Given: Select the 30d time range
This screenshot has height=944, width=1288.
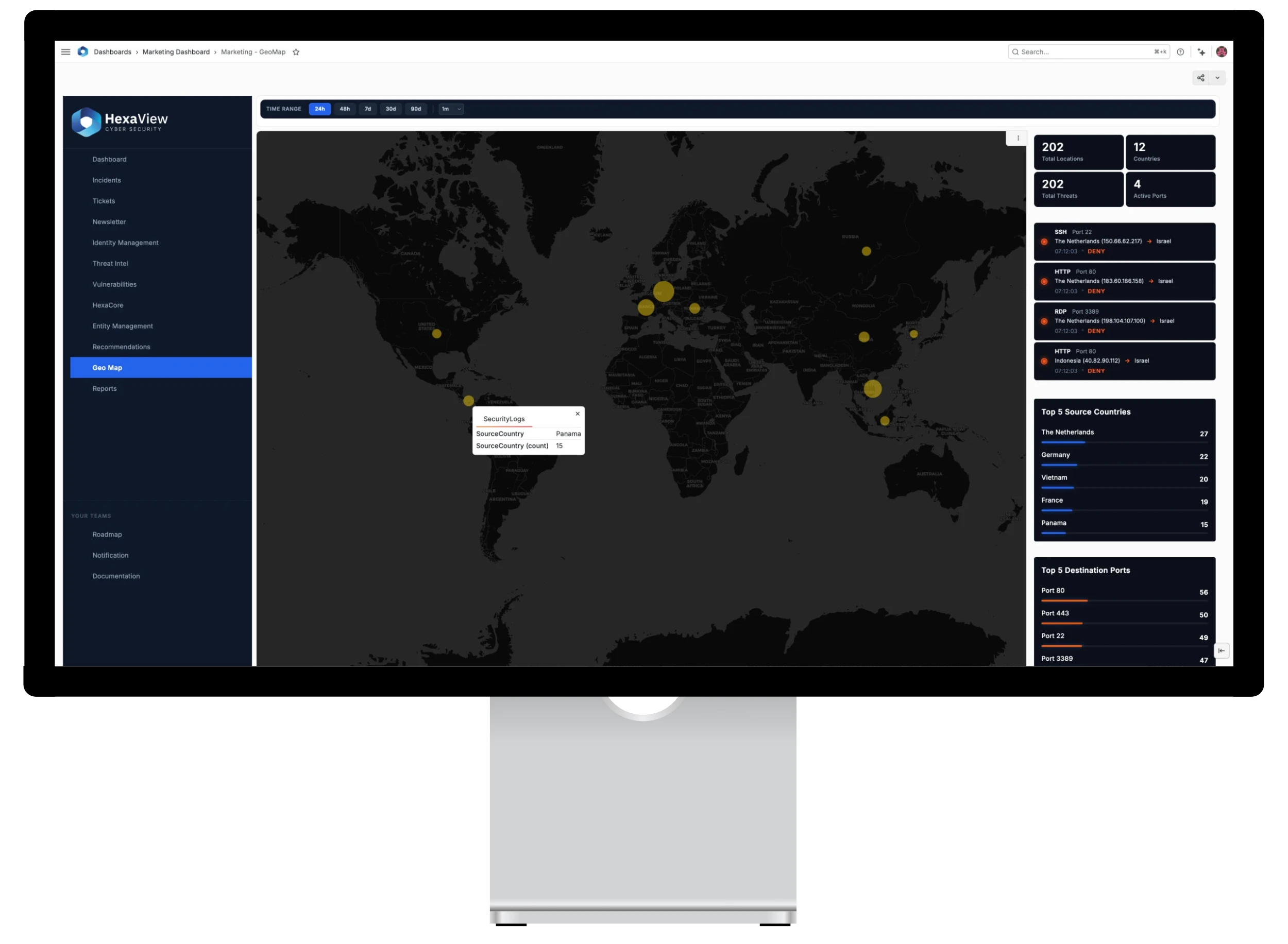Looking at the screenshot, I should pyautogui.click(x=391, y=109).
